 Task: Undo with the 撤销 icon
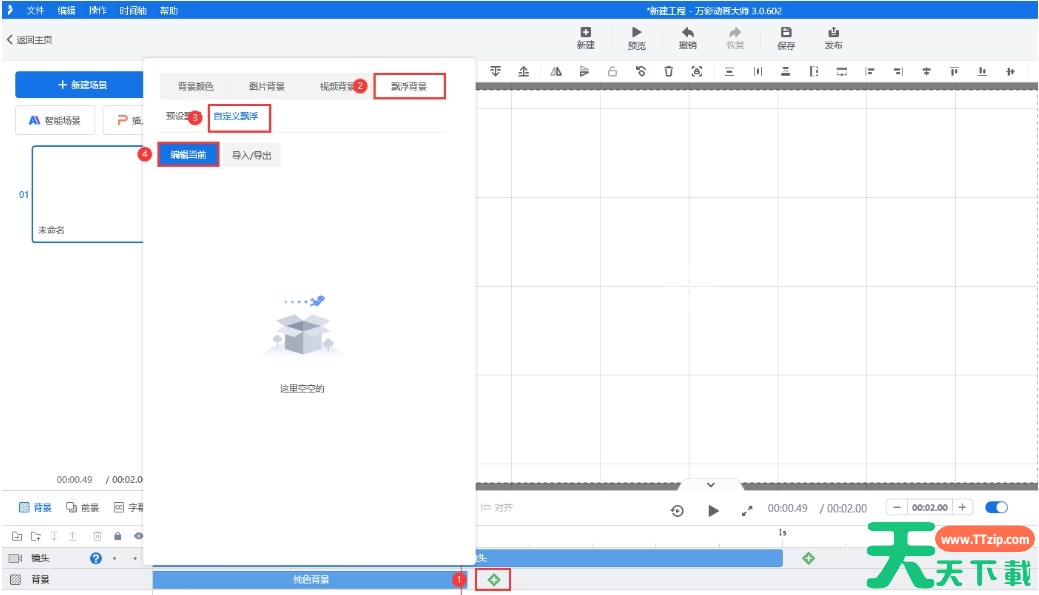click(x=688, y=38)
